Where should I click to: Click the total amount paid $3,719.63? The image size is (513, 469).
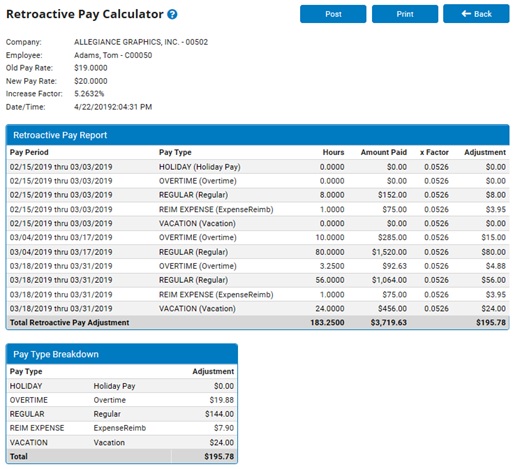389,323
